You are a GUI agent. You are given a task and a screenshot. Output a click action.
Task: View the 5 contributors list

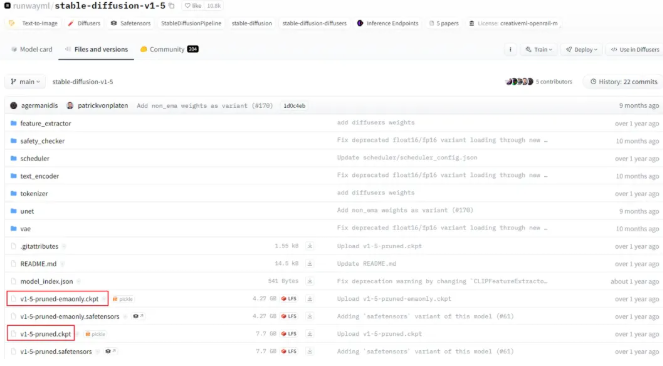coord(539,82)
